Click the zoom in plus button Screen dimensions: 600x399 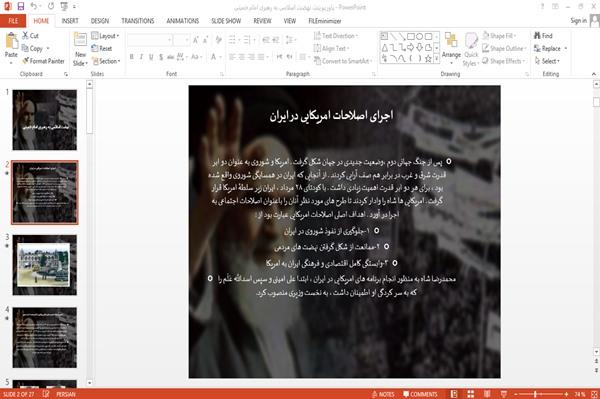click(566, 394)
